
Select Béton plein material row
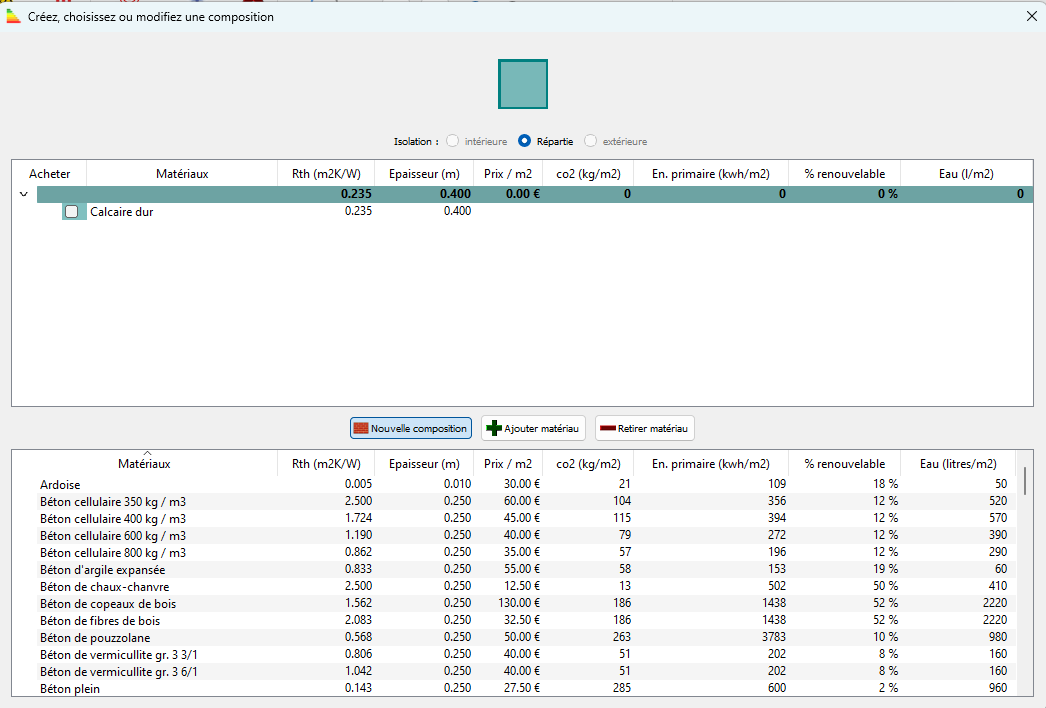tap(70, 689)
